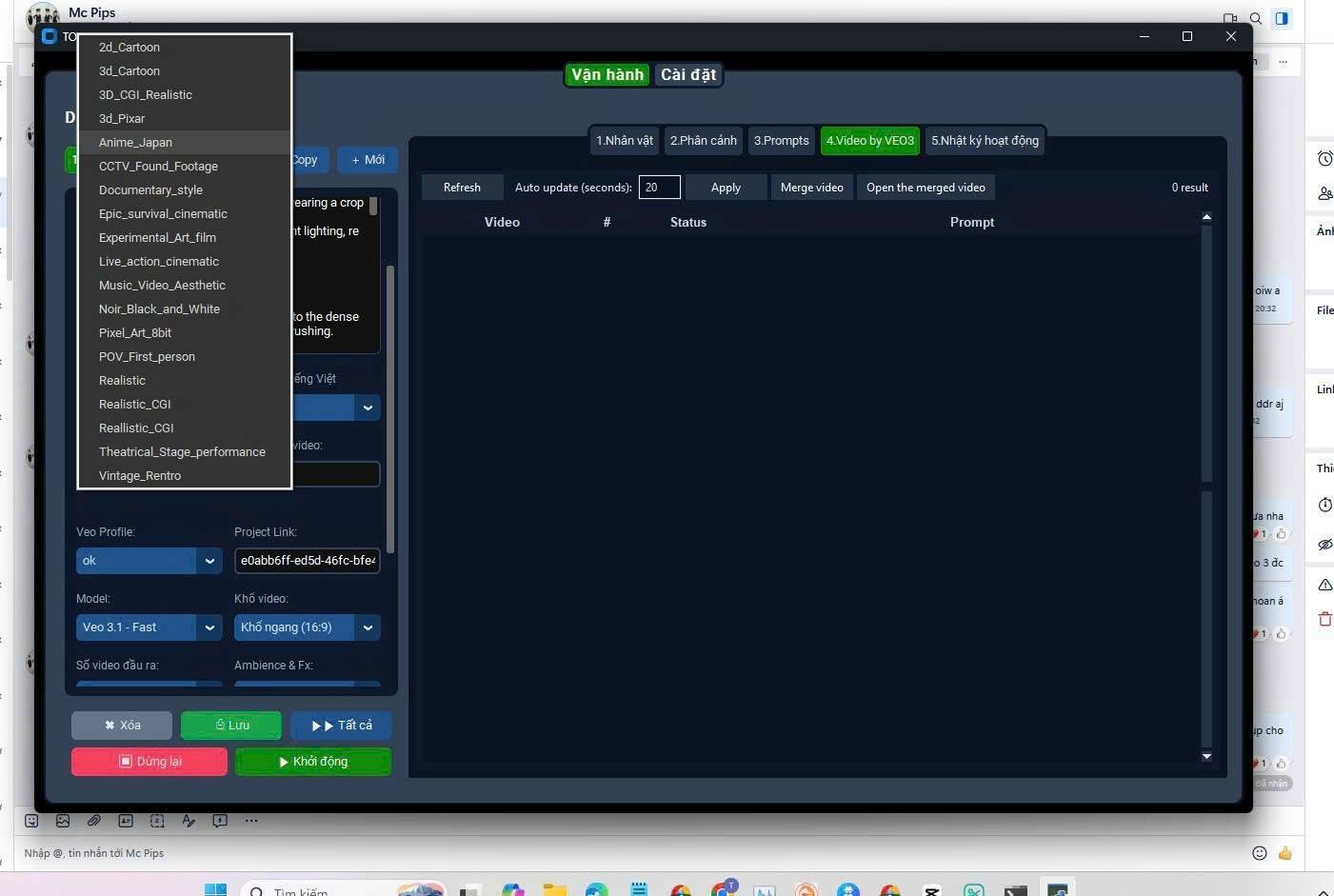Select Anime_Japan from the style list
The image size is (1334, 896).
click(135, 143)
